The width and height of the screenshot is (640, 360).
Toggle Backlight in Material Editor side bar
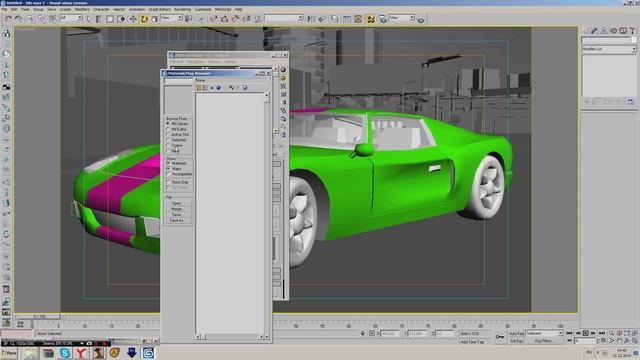(283, 78)
